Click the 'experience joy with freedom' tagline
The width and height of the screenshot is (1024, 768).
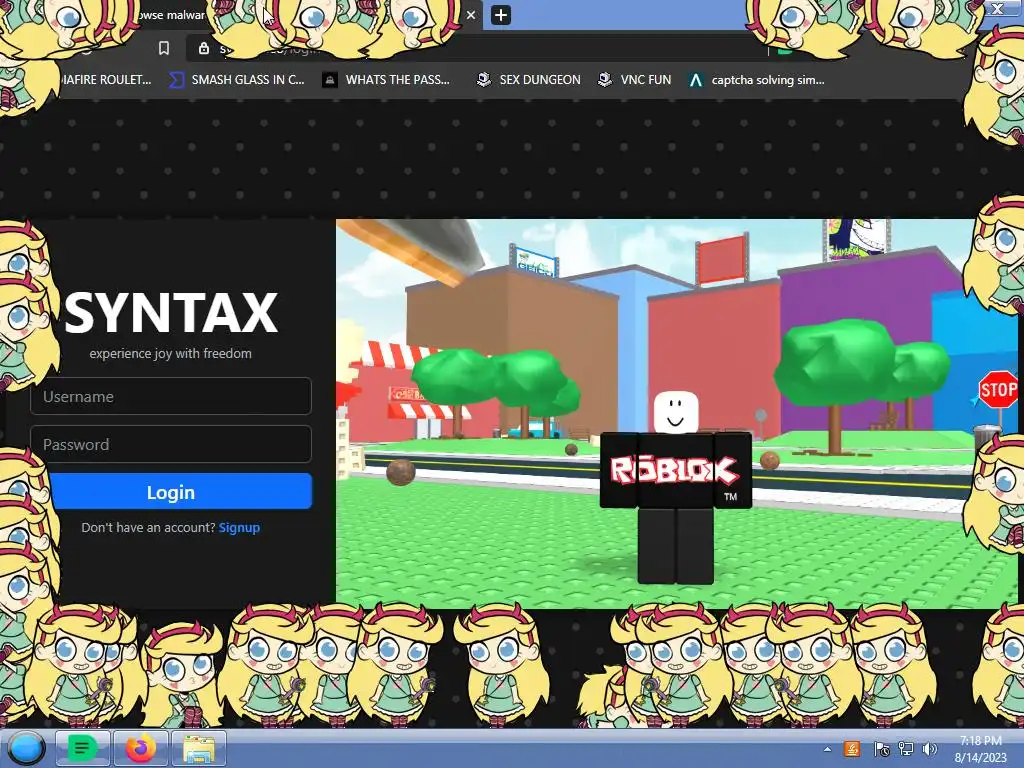pyautogui.click(x=170, y=353)
